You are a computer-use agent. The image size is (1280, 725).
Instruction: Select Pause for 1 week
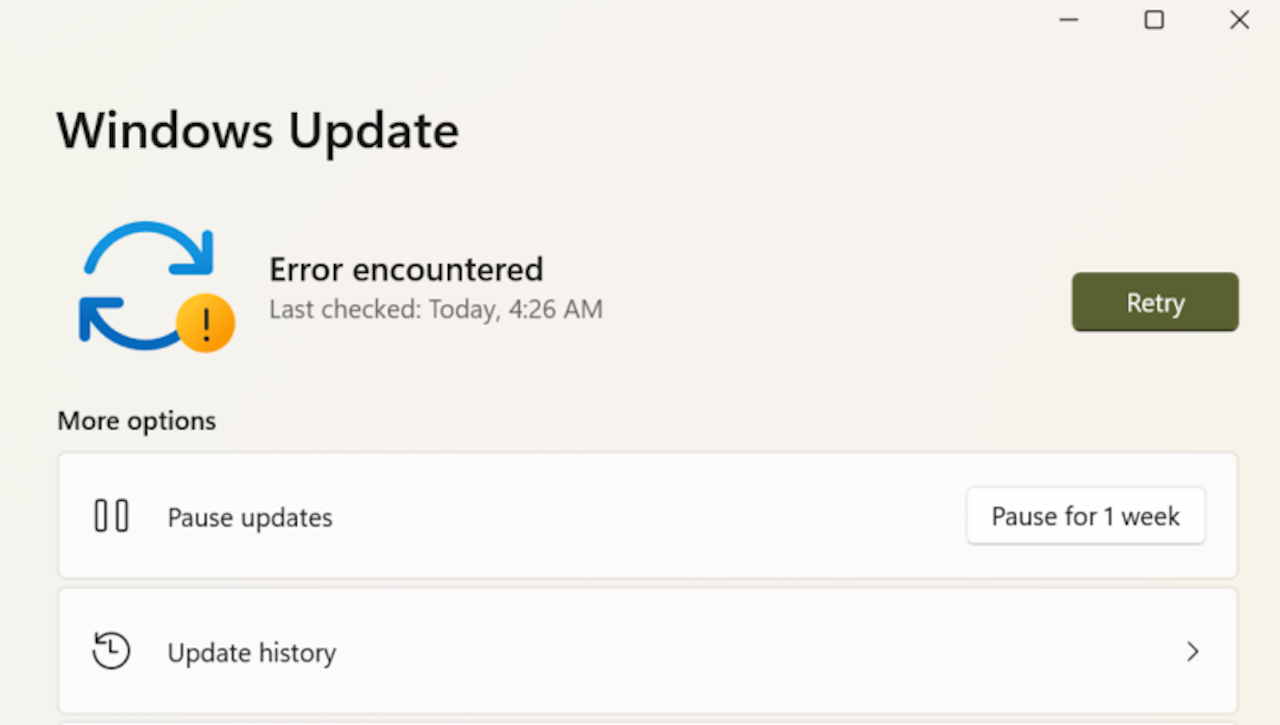click(x=1086, y=516)
